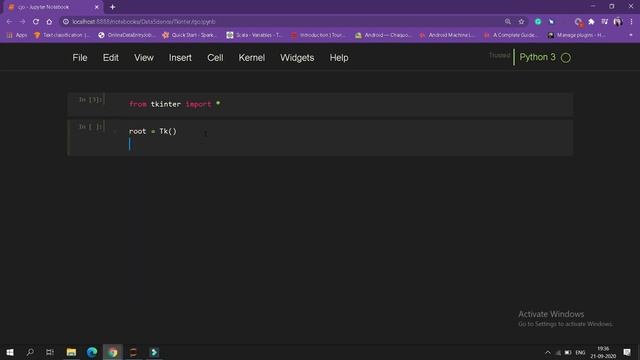The image size is (640, 360).
Task: Open the taskbar clock and date
Action: pyautogui.click(x=603, y=352)
